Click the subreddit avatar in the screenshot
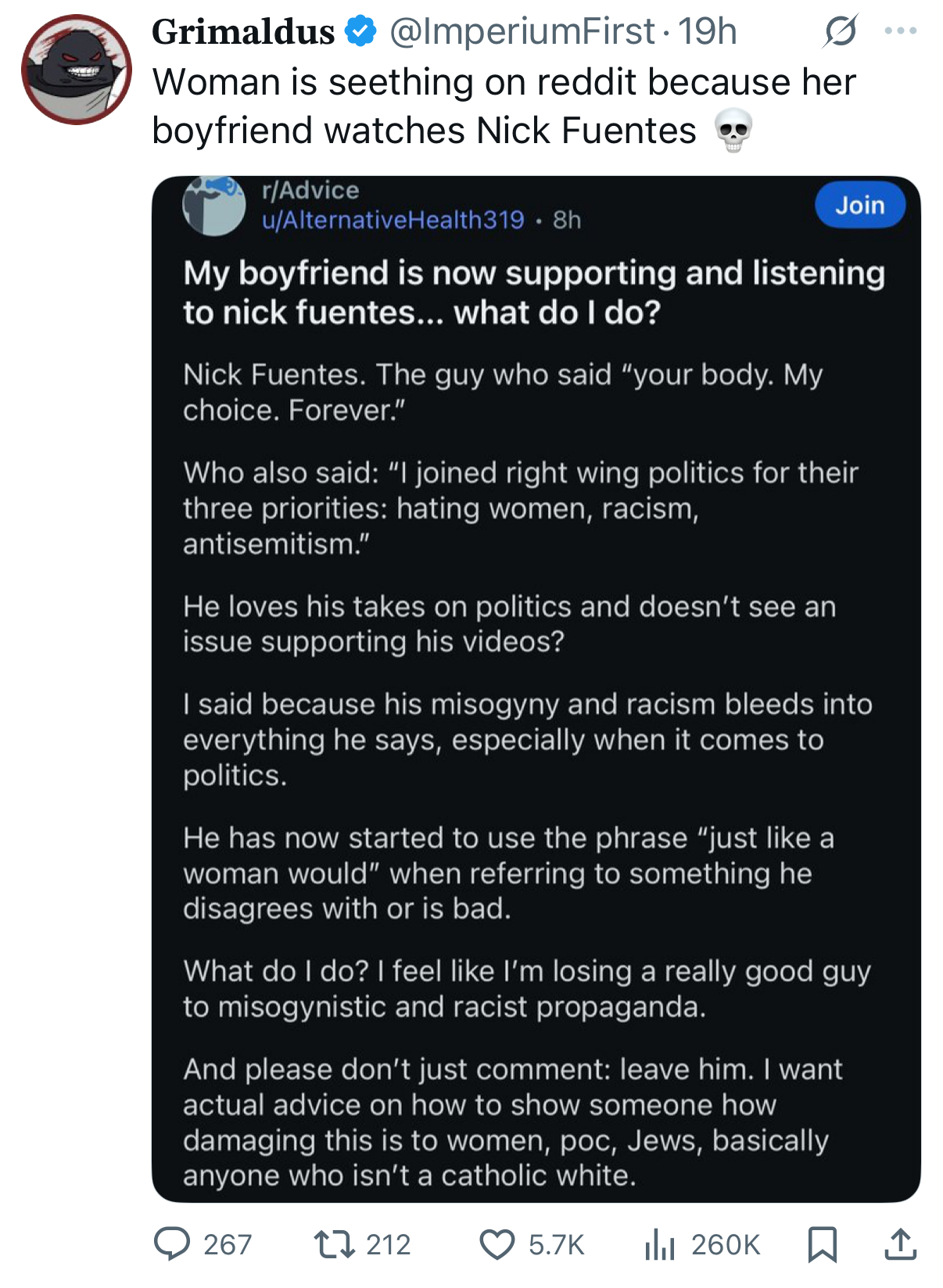Screen dimensions: 943x1288 click(x=214, y=205)
